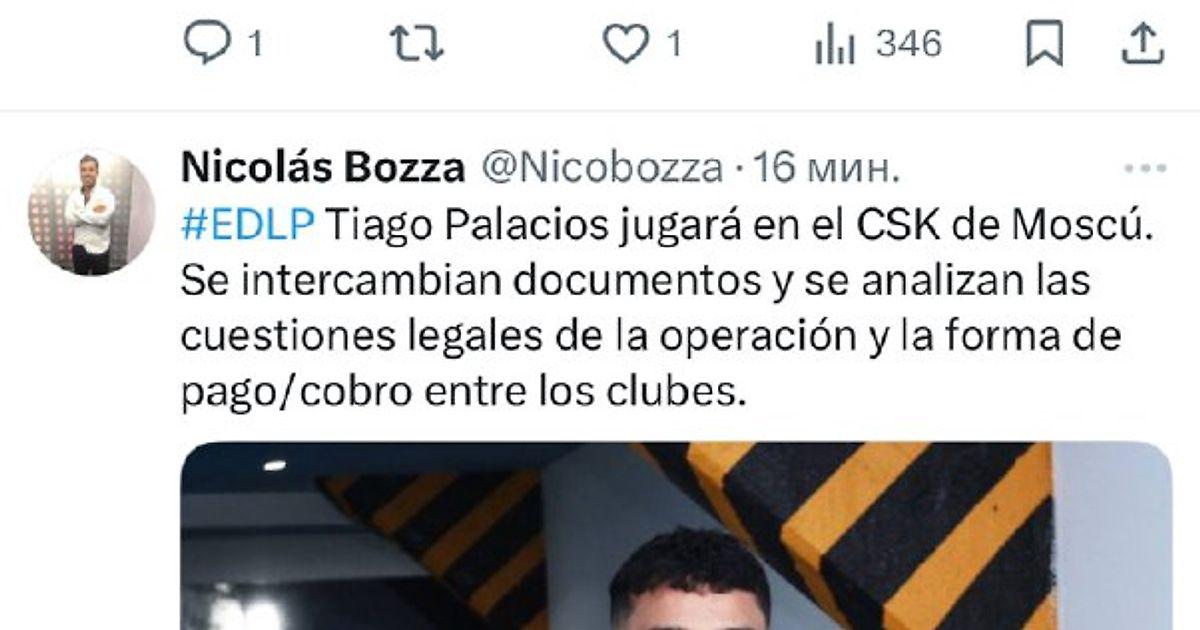Viewport: 1200px width, 630px height.
Task: Open the @Nicobozza handle link
Action: [x=603, y=169]
